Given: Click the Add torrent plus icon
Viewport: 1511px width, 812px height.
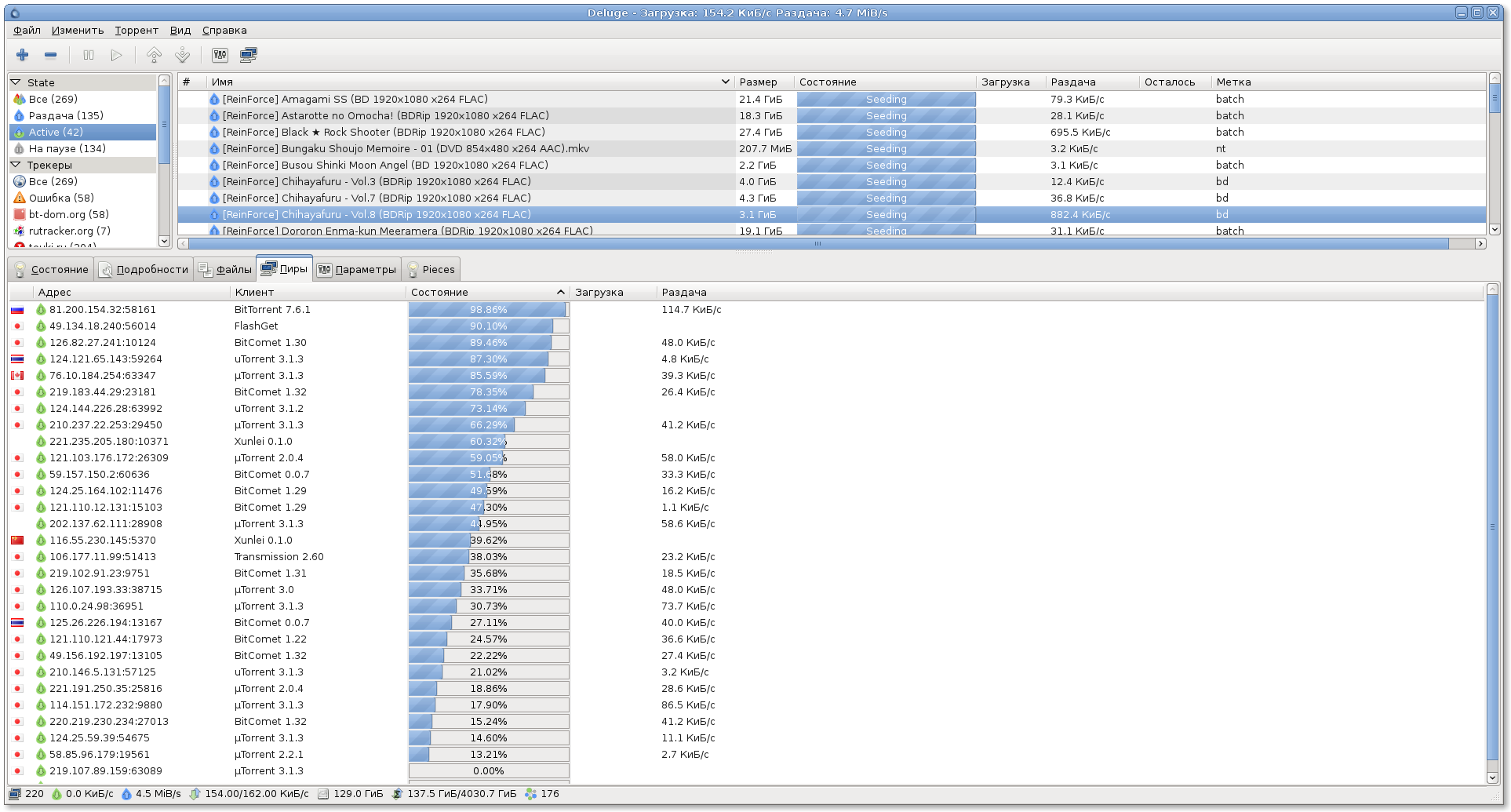Looking at the screenshot, I should (x=23, y=55).
